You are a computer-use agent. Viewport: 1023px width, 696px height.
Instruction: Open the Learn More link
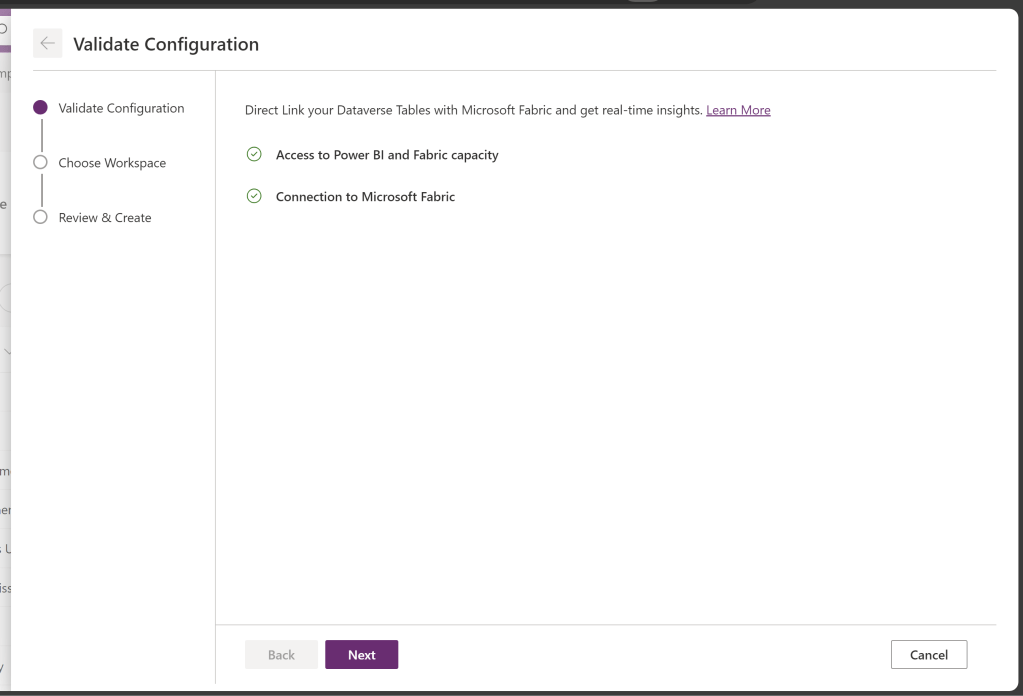point(738,110)
